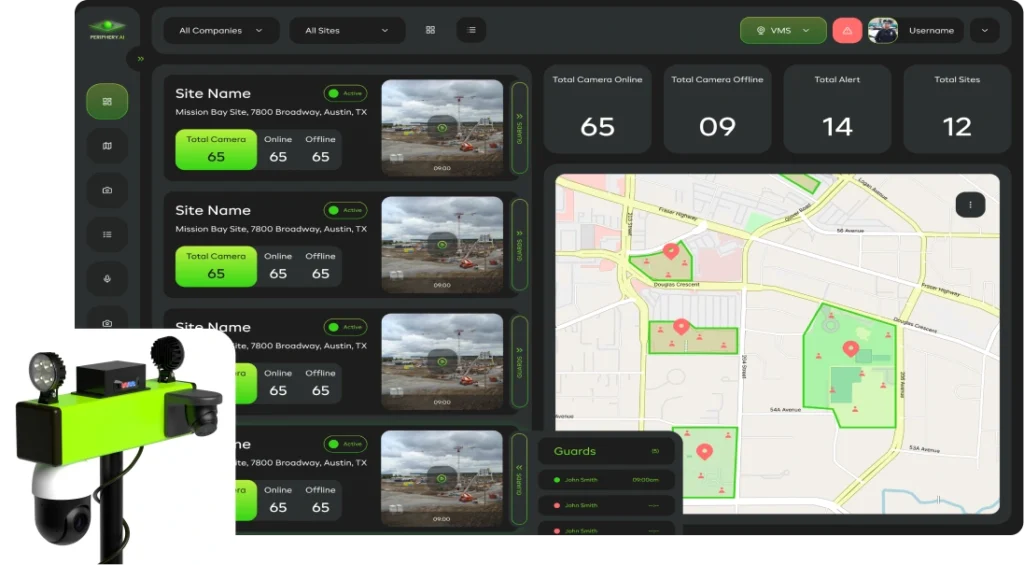Screen dimensions: 1024x565
Task: Expand the VMS dropdown
Action: coord(783,30)
